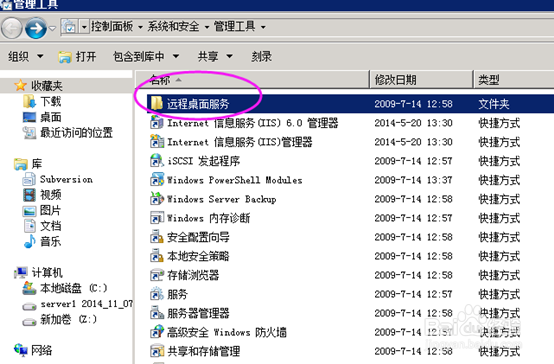
Task: Select the 本地安全策略 shortcut icon
Action: 157,256
